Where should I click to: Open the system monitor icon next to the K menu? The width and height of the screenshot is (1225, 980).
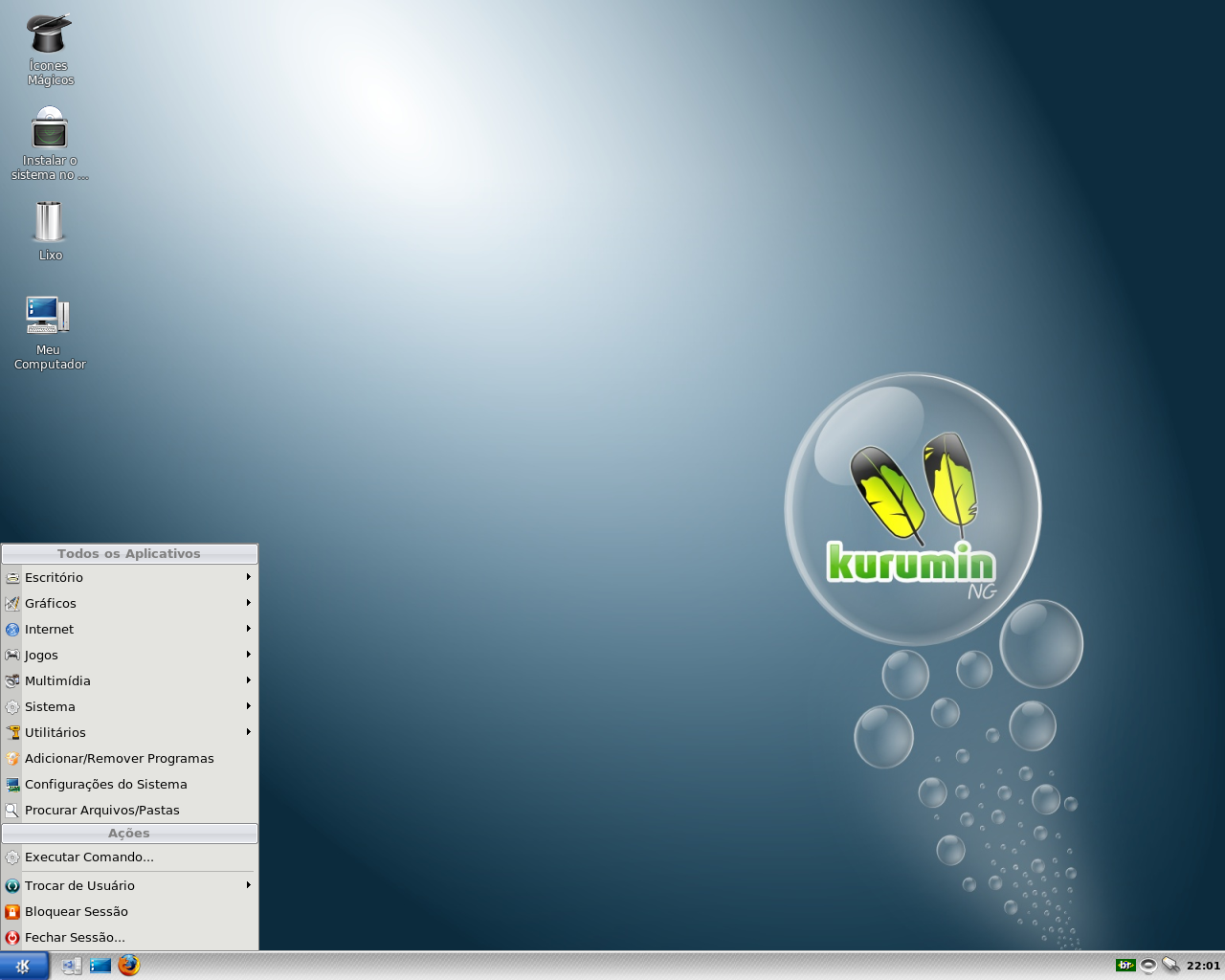tap(71, 967)
